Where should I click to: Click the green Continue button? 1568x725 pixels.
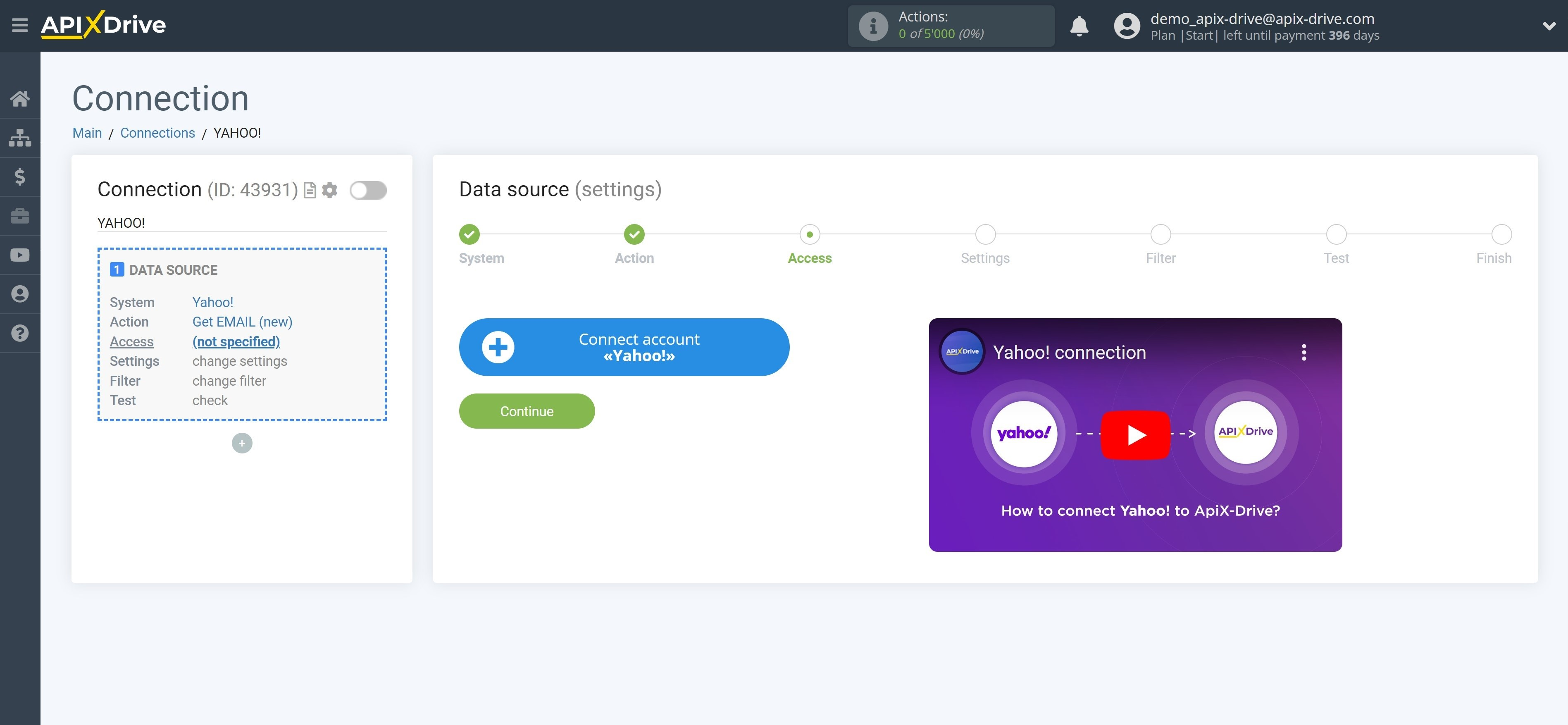pyautogui.click(x=527, y=411)
